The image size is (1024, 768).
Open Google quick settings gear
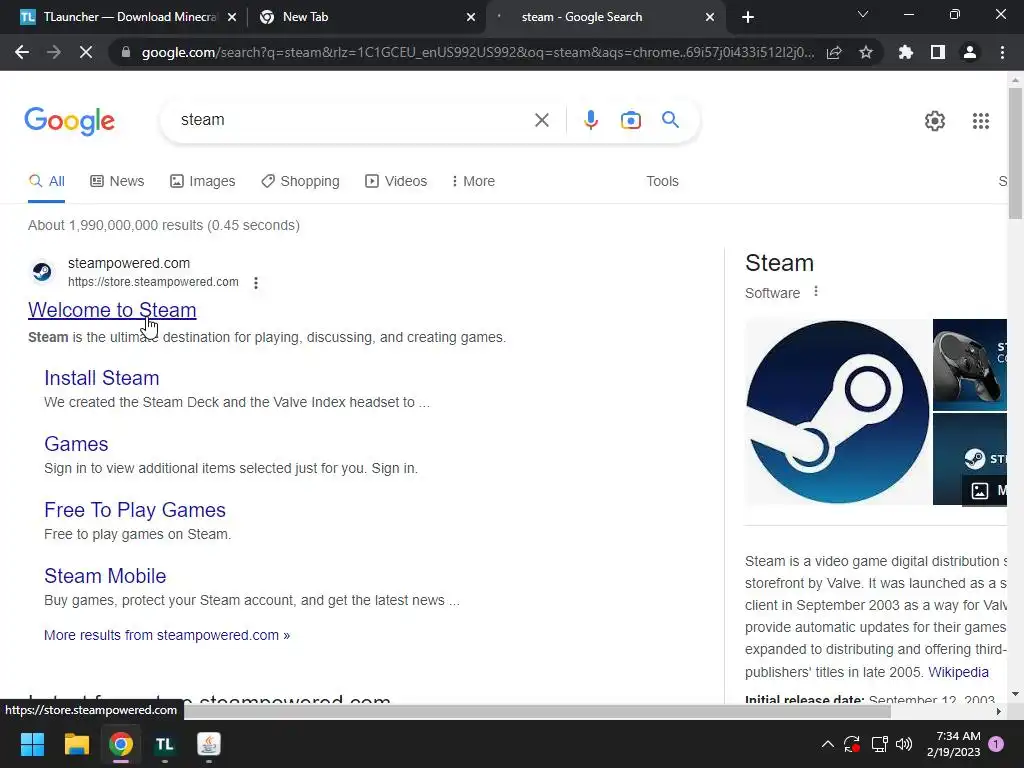pos(935,121)
